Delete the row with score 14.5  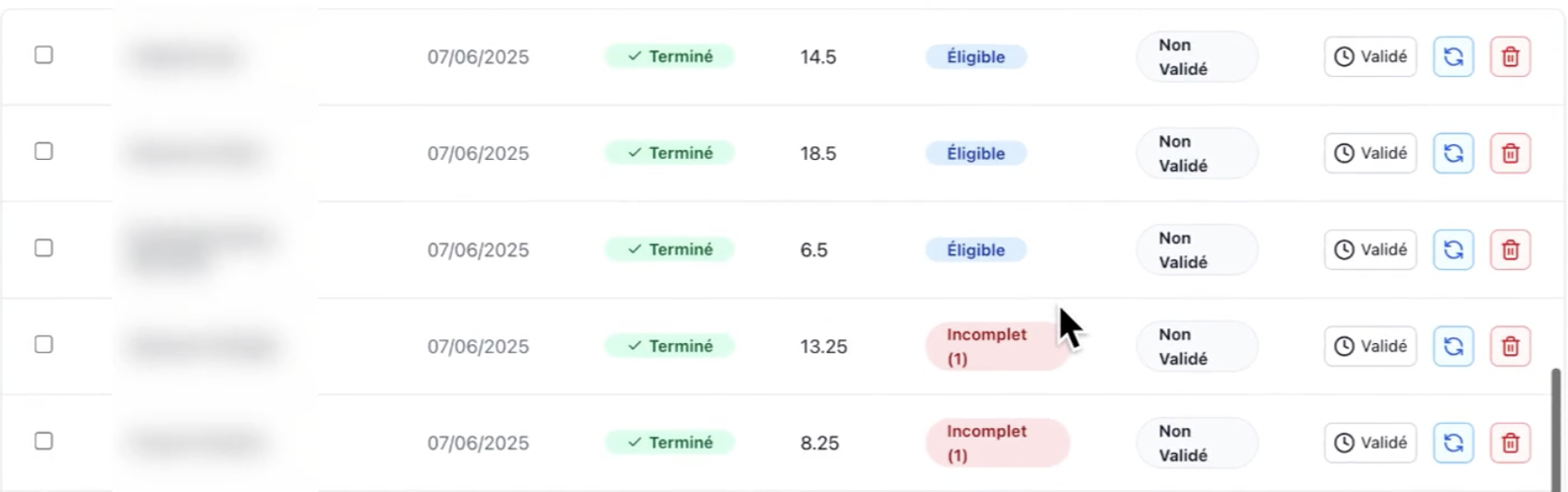[1511, 56]
